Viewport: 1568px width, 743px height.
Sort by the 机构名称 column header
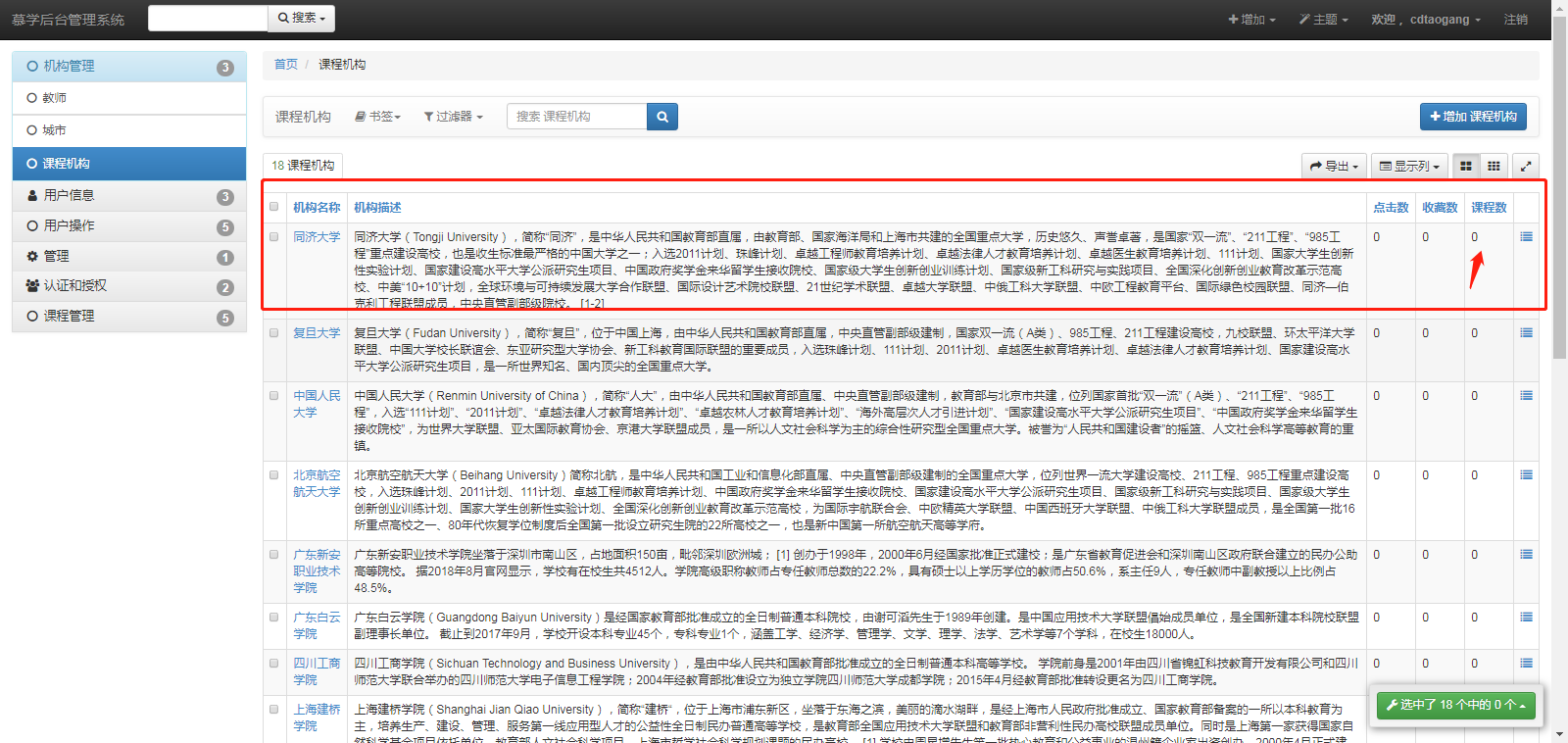pyautogui.click(x=317, y=208)
